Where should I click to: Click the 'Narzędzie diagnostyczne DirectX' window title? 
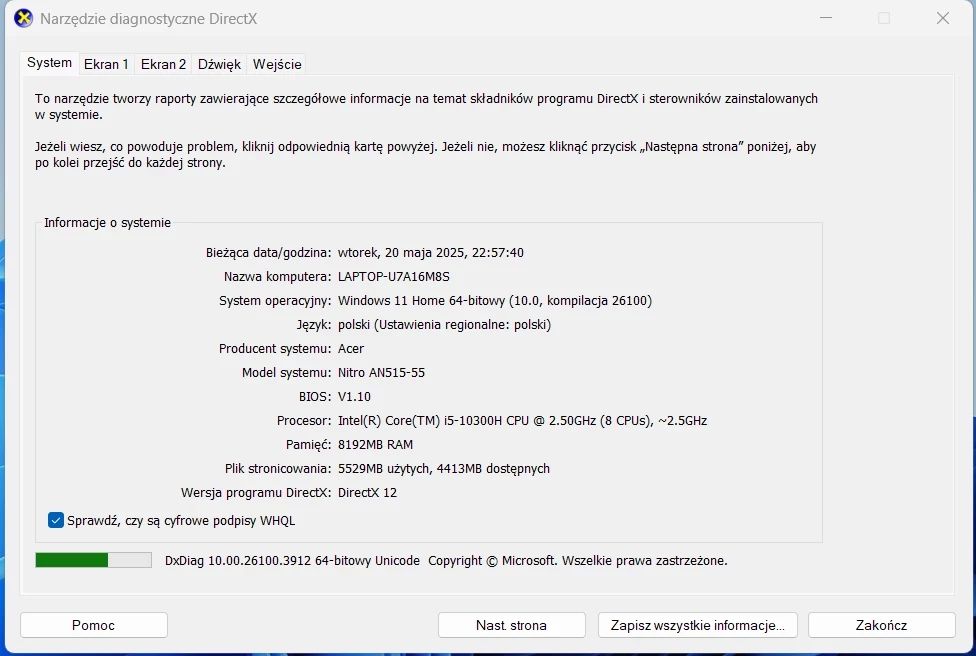149,19
